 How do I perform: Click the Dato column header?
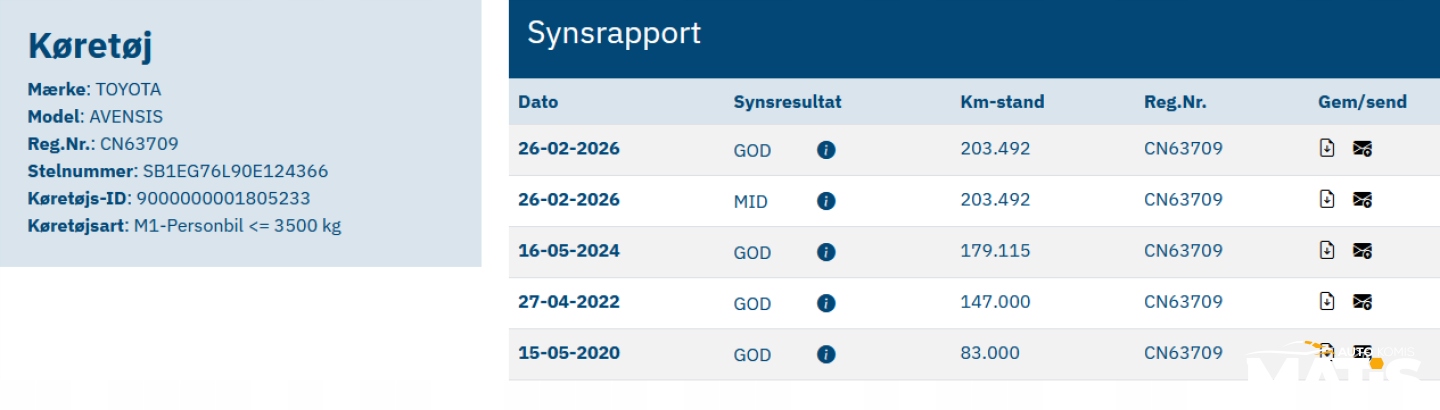[538, 102]
